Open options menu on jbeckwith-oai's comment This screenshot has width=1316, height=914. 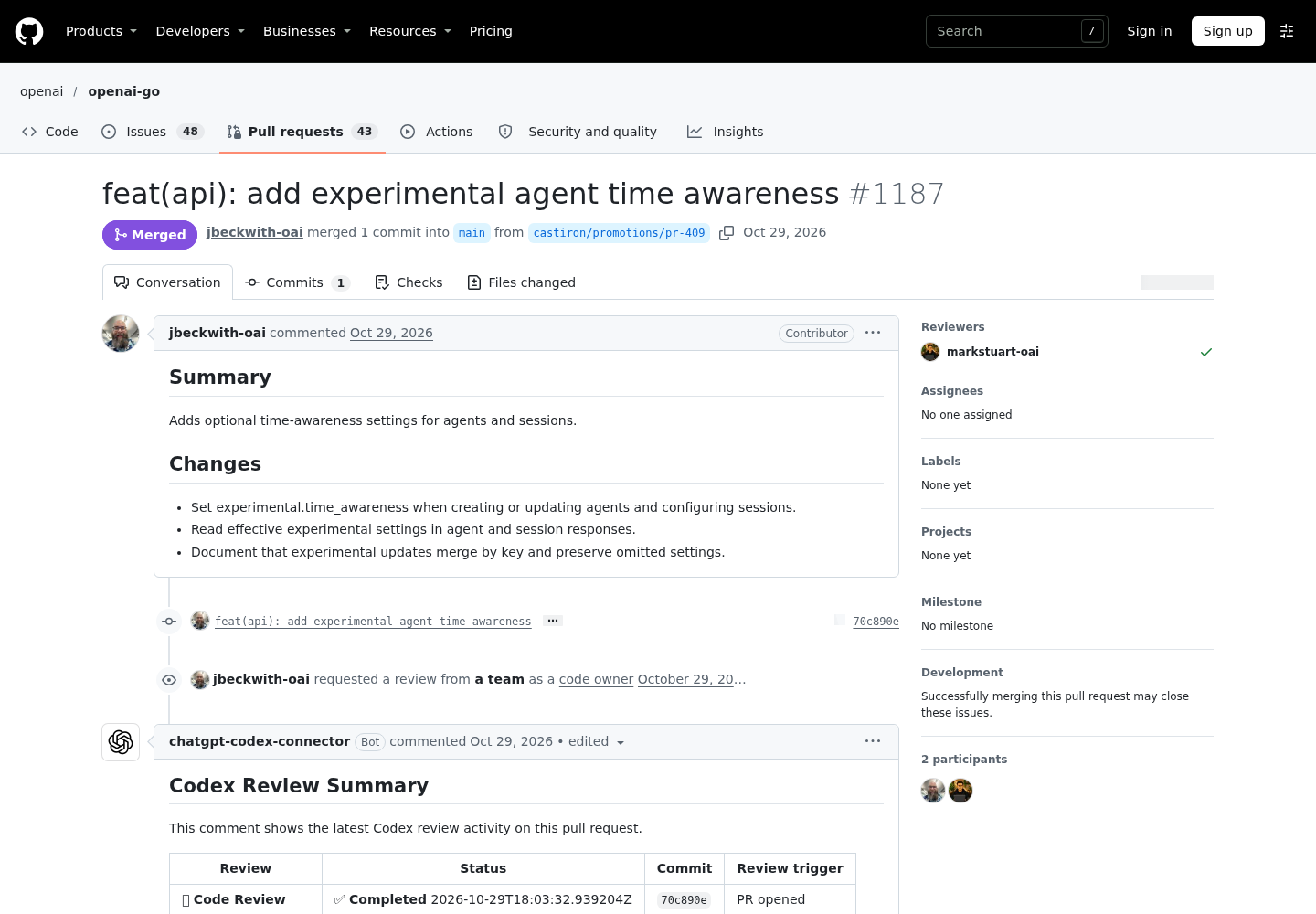click(x=873, y=333)
